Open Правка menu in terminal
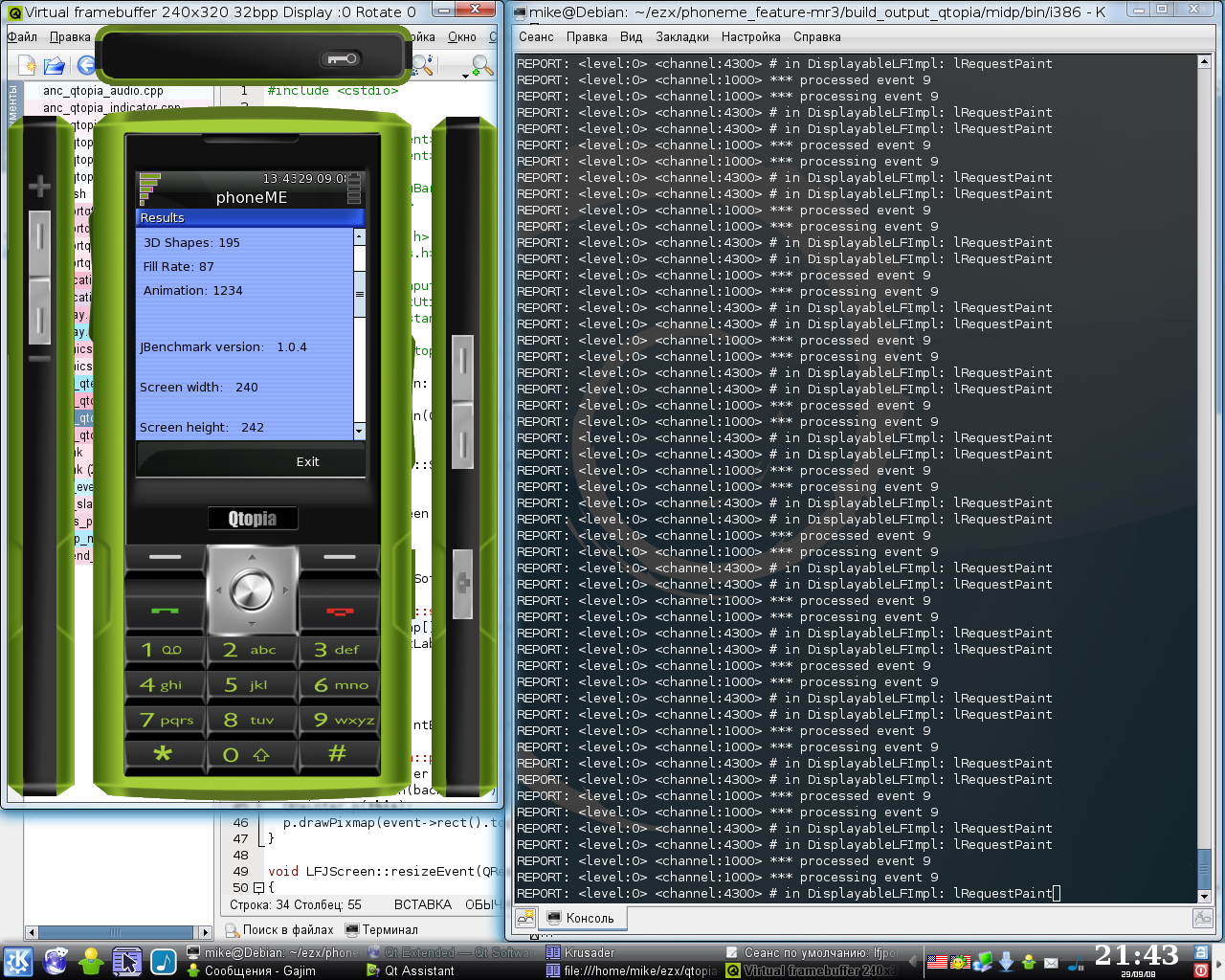Screen dimensions: 1225x980 587,37
